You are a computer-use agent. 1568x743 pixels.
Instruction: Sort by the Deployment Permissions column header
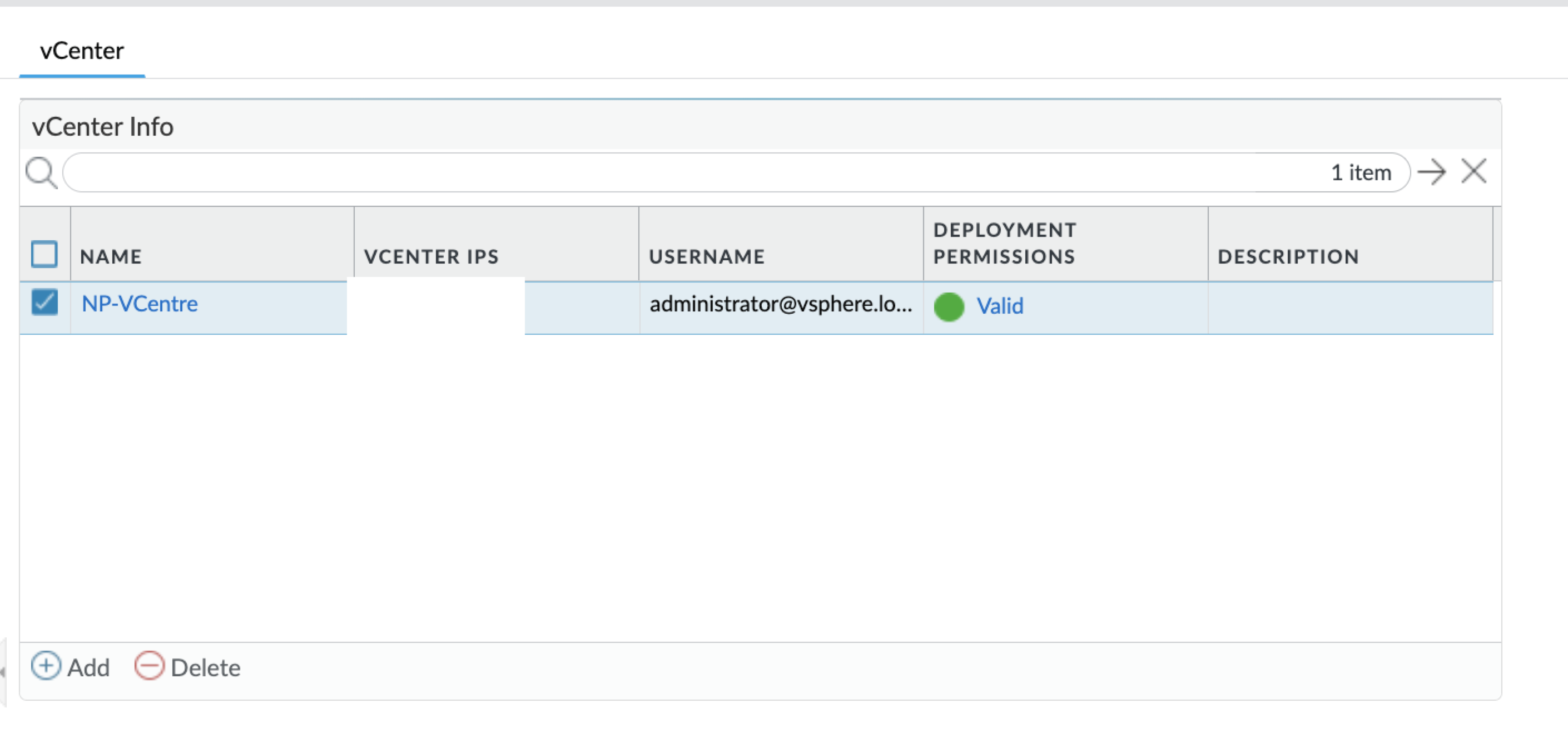(1004, 244)
